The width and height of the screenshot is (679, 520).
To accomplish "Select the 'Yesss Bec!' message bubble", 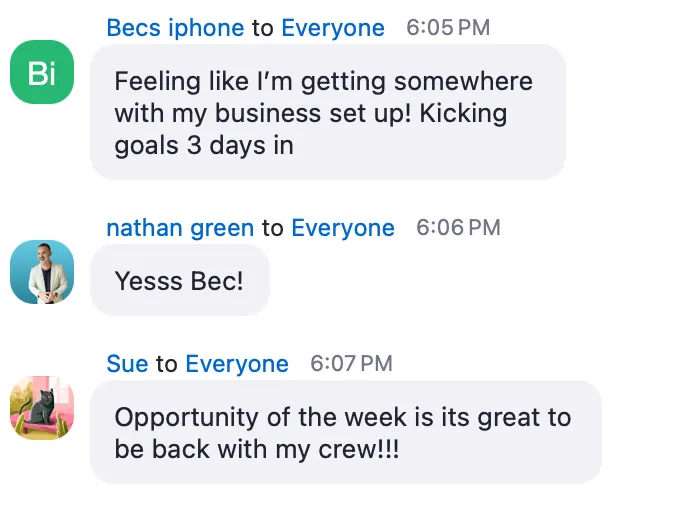I will click(179, 281).
